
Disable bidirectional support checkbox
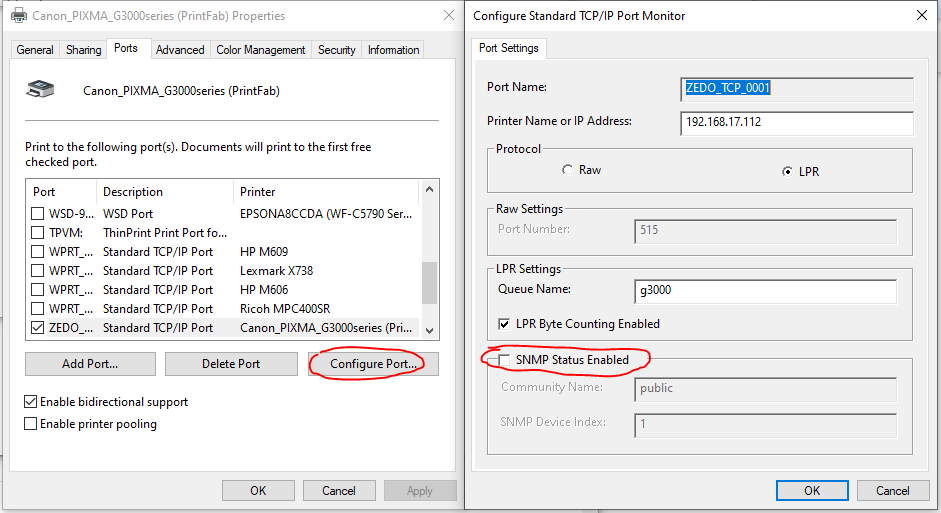coord(31,402)
